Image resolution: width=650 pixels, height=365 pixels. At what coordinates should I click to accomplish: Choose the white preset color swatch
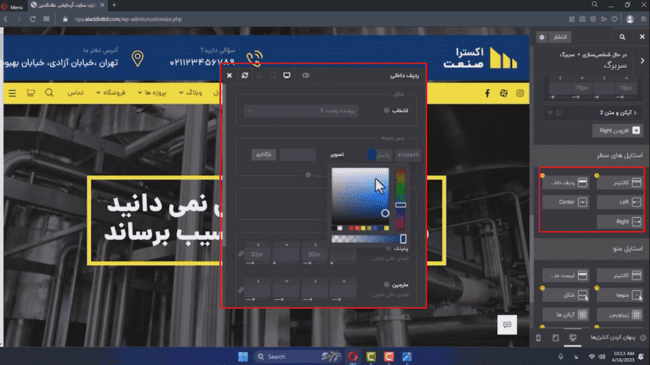[x=340, y=228]
